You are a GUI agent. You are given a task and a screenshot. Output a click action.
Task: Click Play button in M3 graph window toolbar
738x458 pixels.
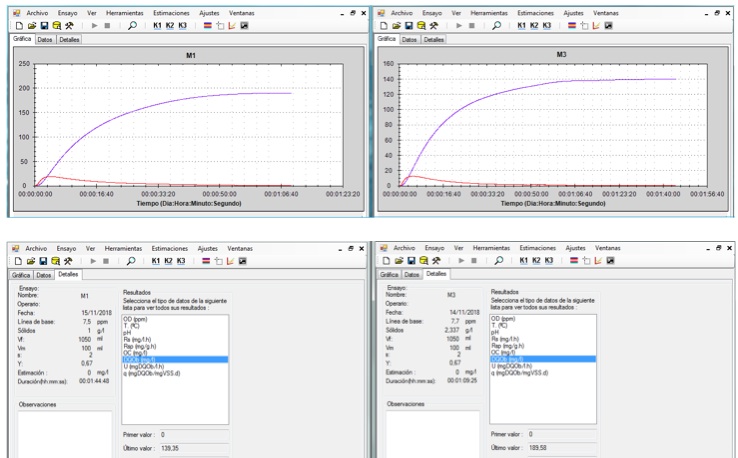click(x=459, y=25)
